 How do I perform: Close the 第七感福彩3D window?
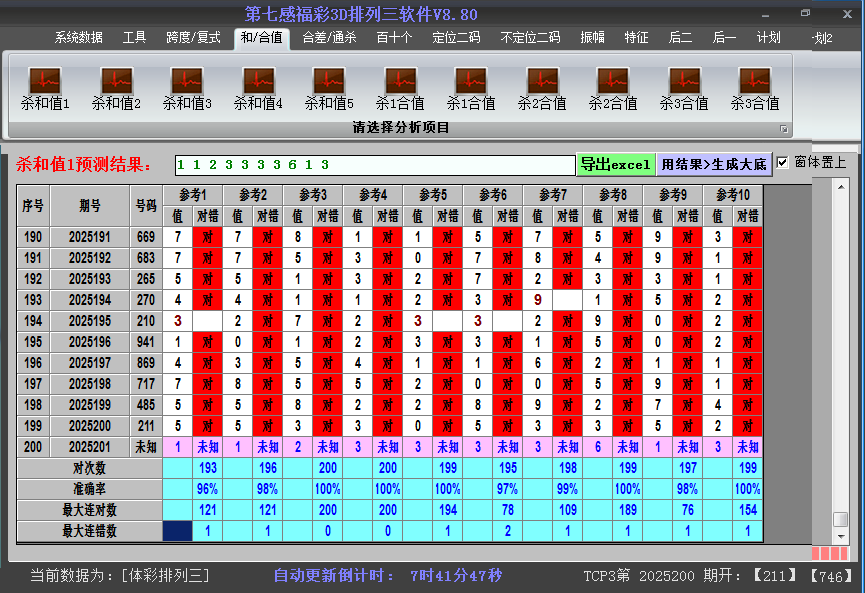coord(847,14)
